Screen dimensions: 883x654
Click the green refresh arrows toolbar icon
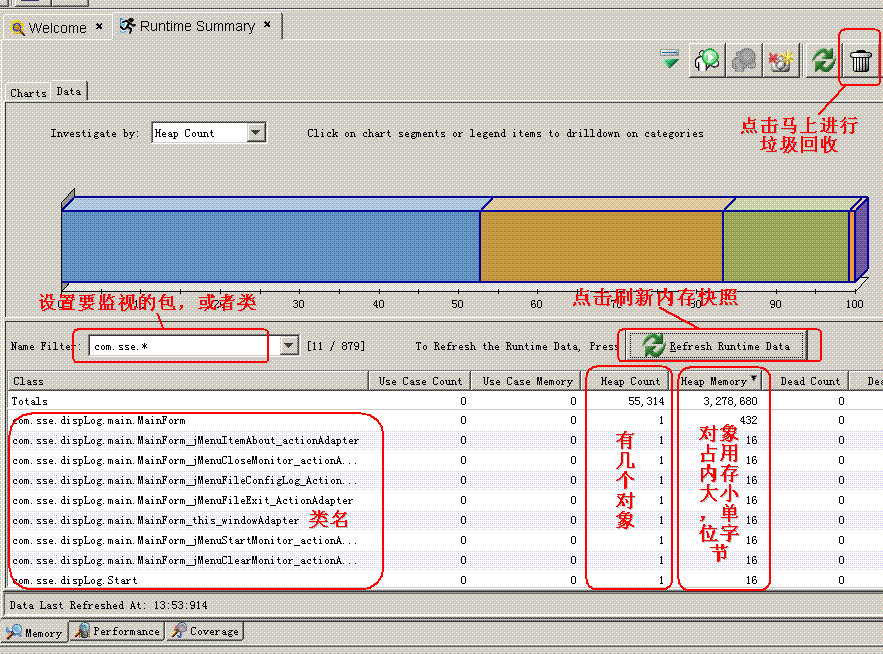822,61
